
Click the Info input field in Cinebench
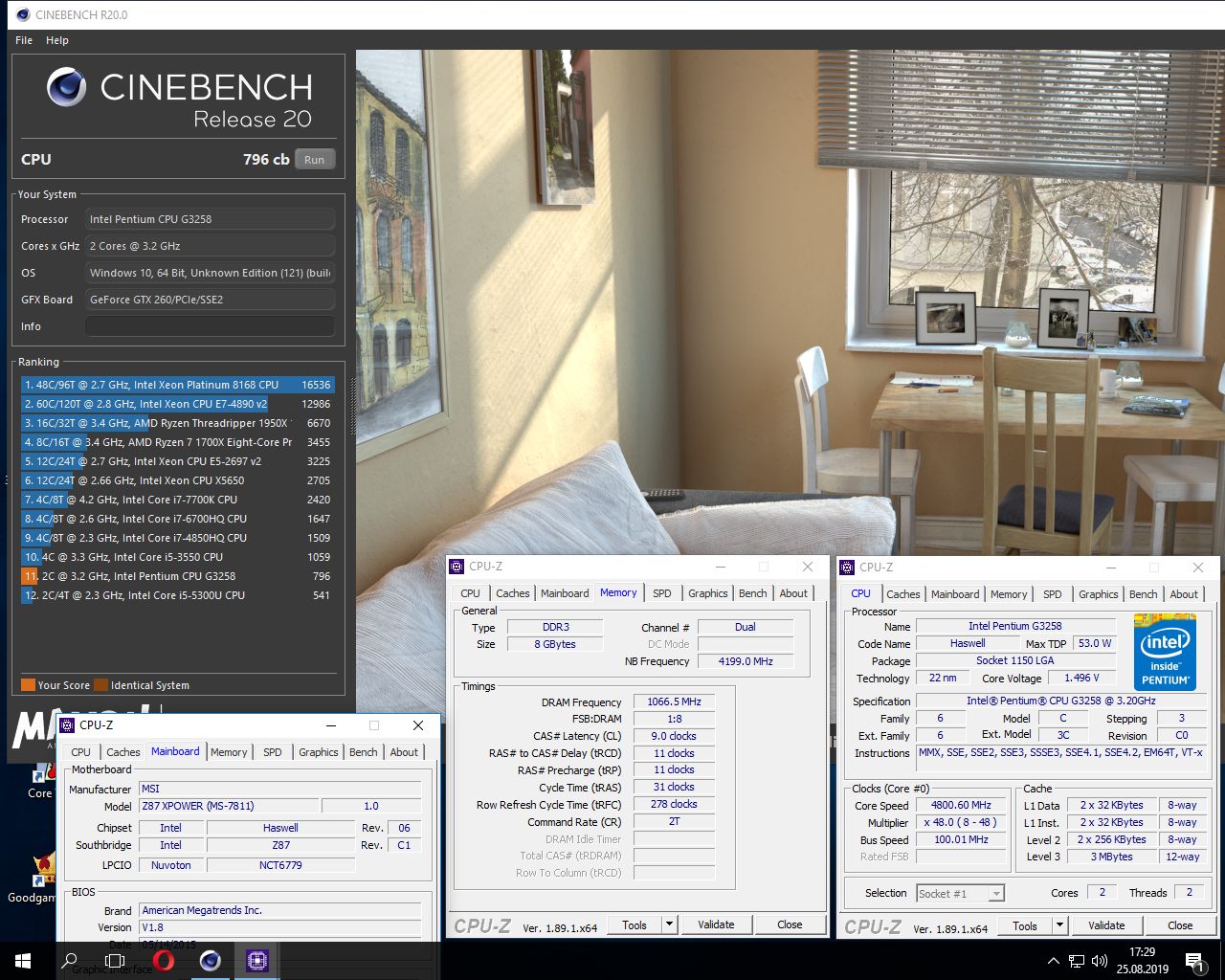pos(210,326)
